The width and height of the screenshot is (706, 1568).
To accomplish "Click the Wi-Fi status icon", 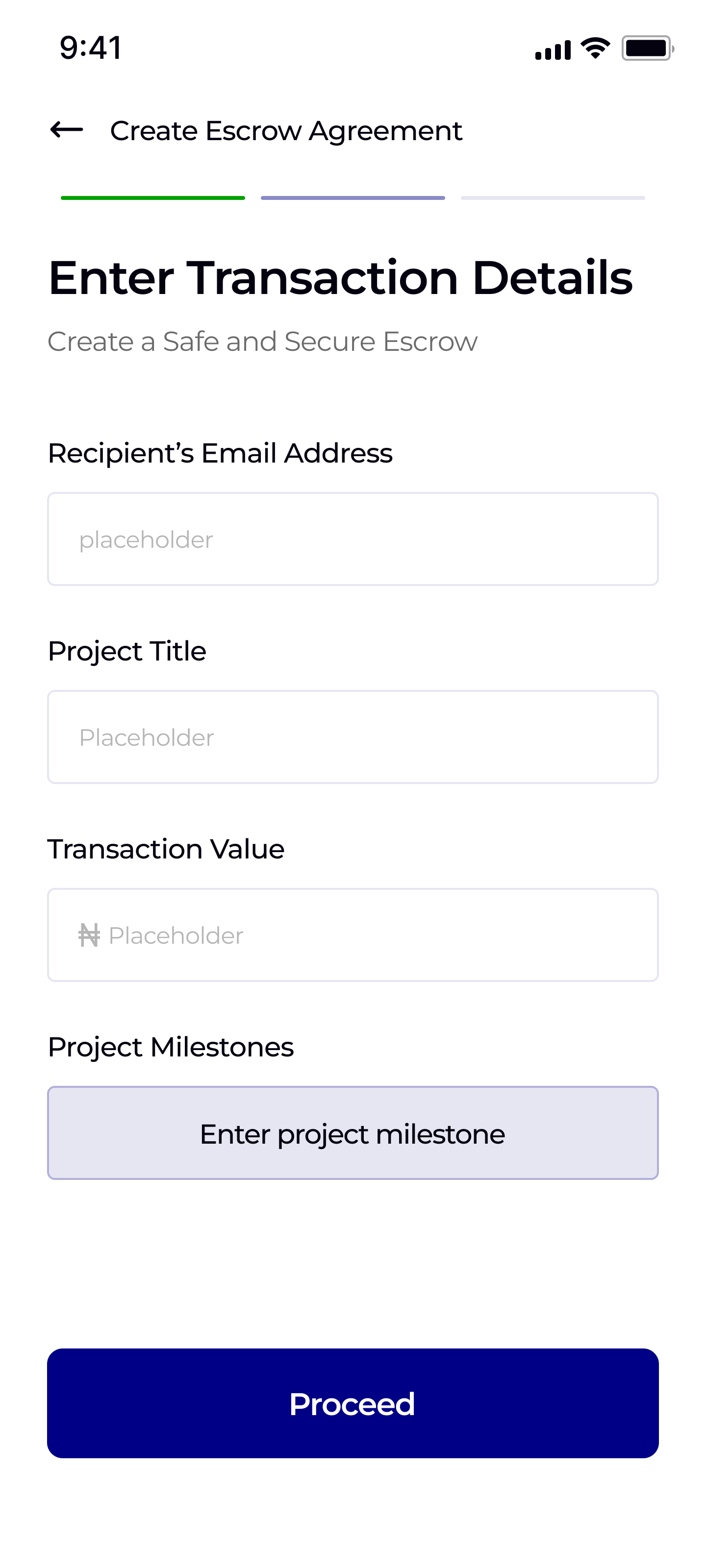I will [595, 48].
